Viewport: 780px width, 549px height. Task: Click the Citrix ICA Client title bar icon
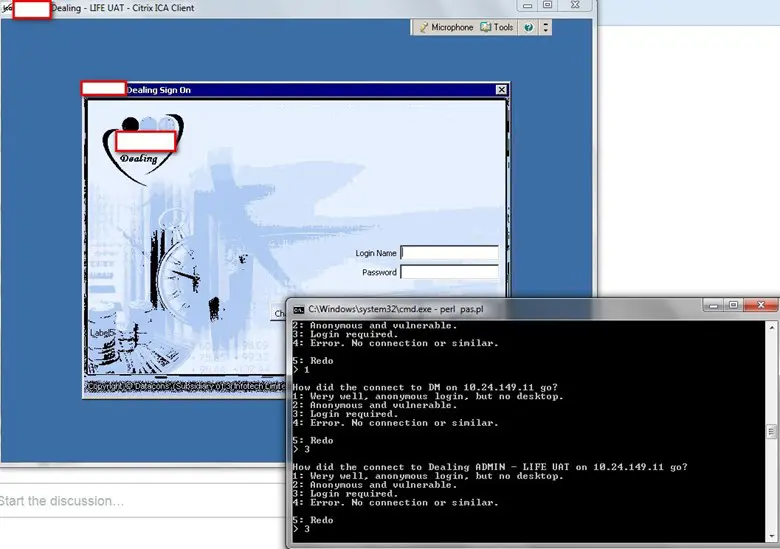(7, 8)
